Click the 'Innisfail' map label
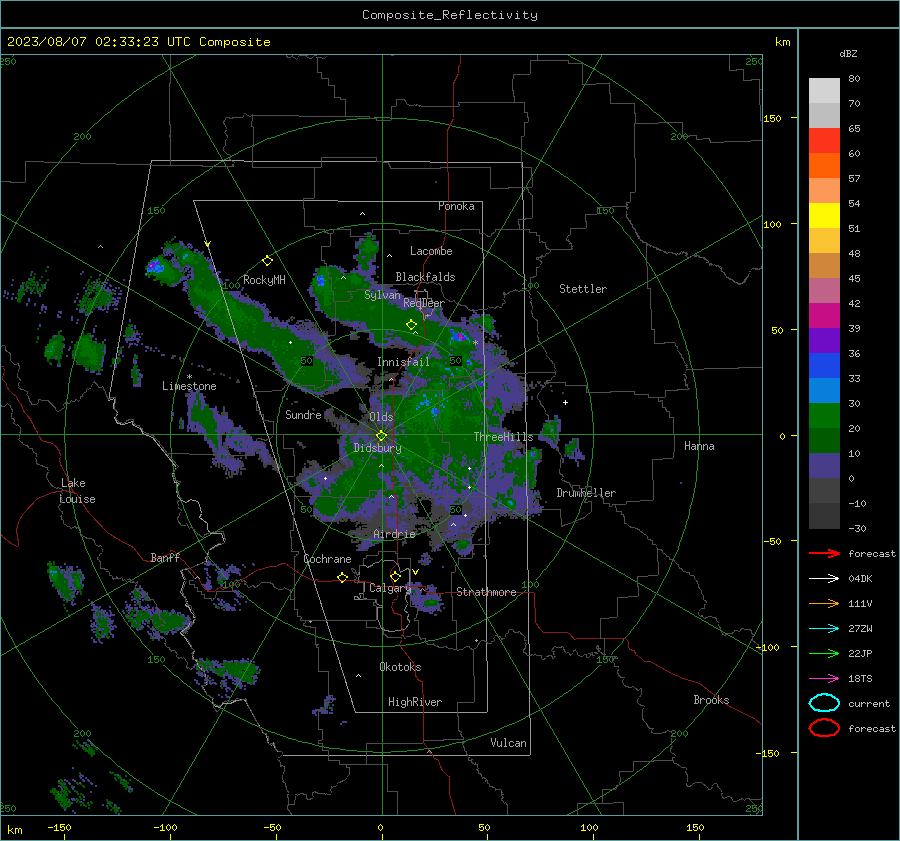This screenshot has width=900, height=841. [403, 362]
